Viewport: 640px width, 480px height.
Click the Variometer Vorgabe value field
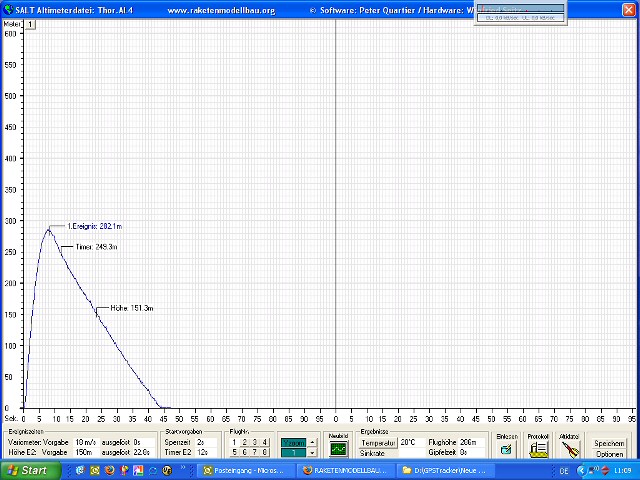tap(86, 441)
